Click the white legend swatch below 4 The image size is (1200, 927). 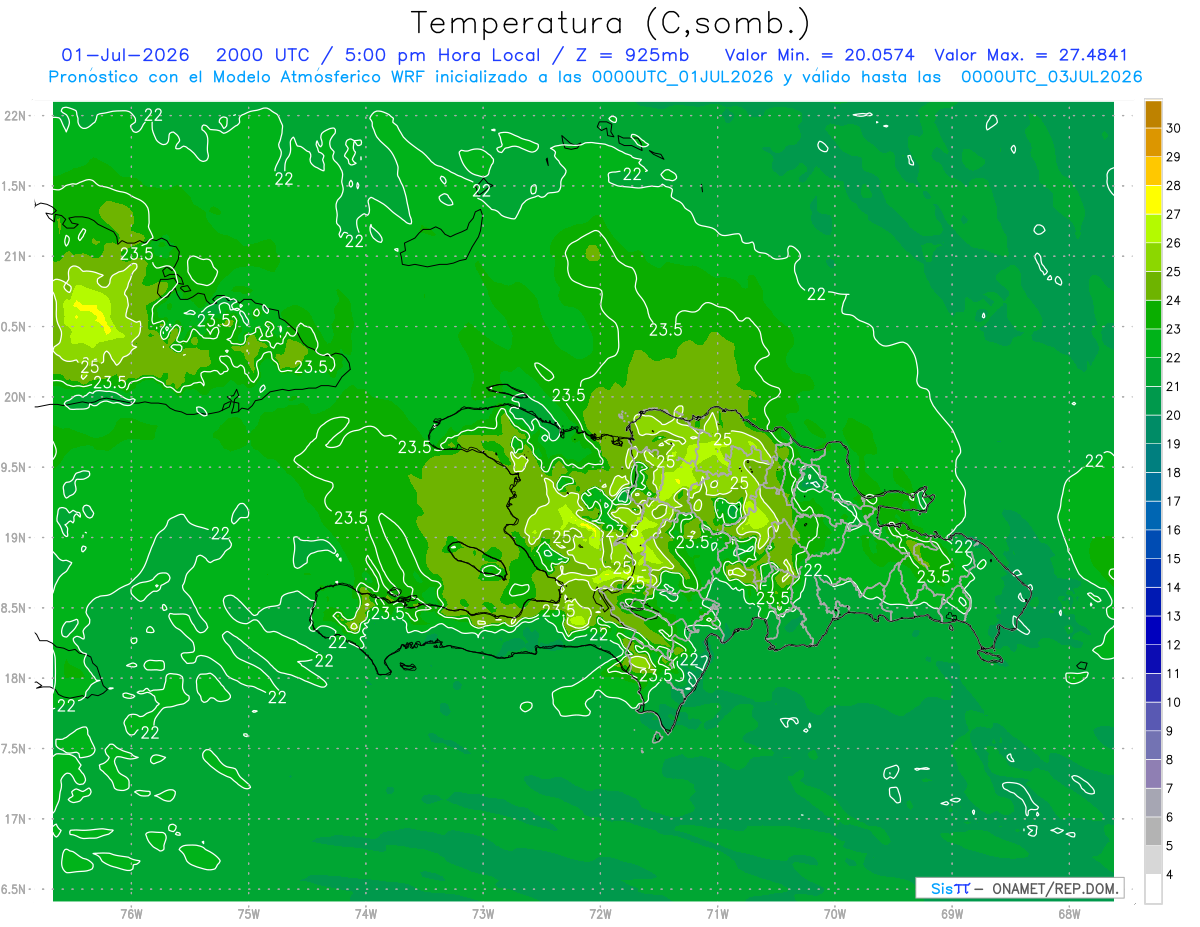tap(1153, 889)
